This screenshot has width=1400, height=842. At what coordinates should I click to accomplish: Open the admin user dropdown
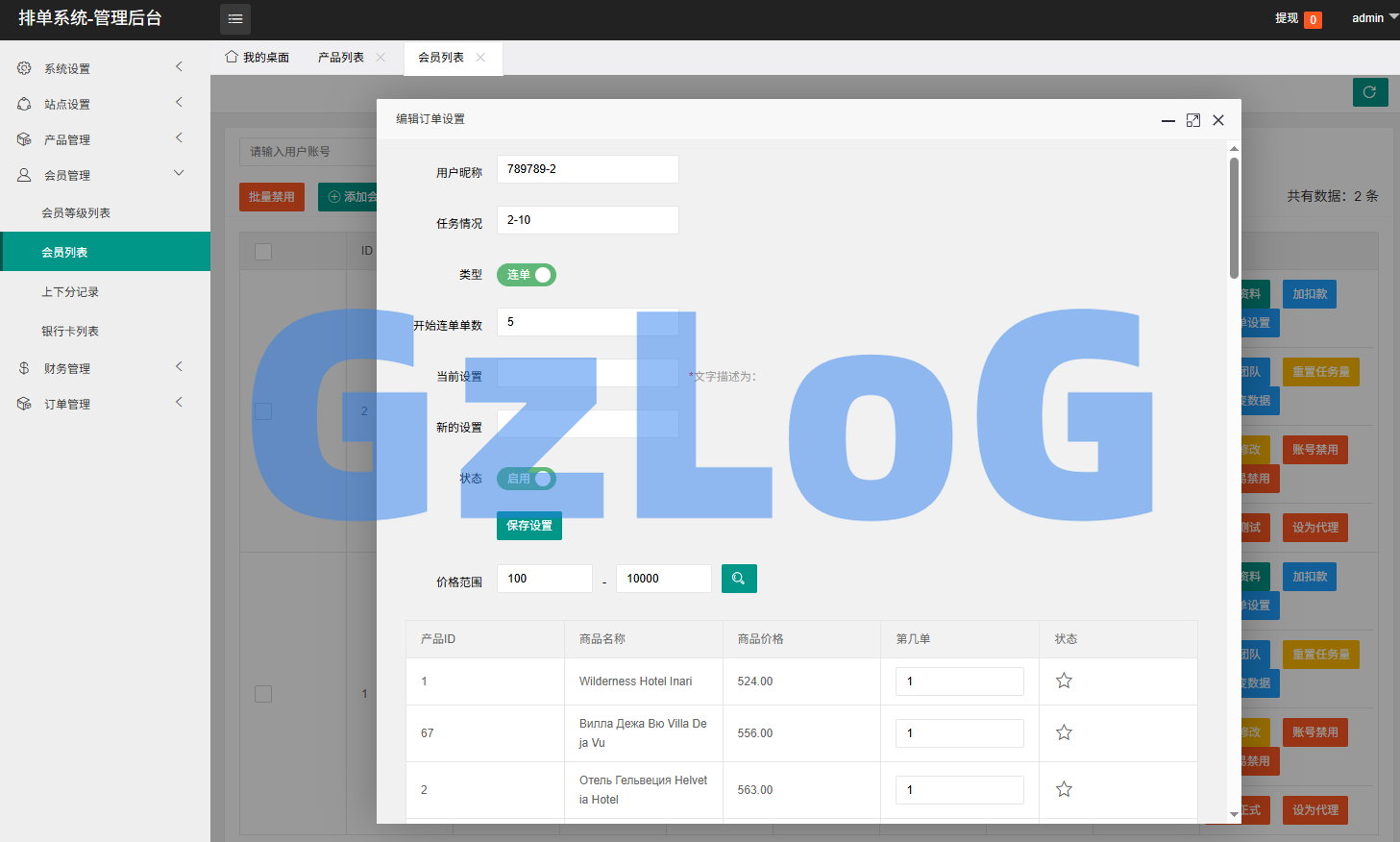coord(1374,18)
